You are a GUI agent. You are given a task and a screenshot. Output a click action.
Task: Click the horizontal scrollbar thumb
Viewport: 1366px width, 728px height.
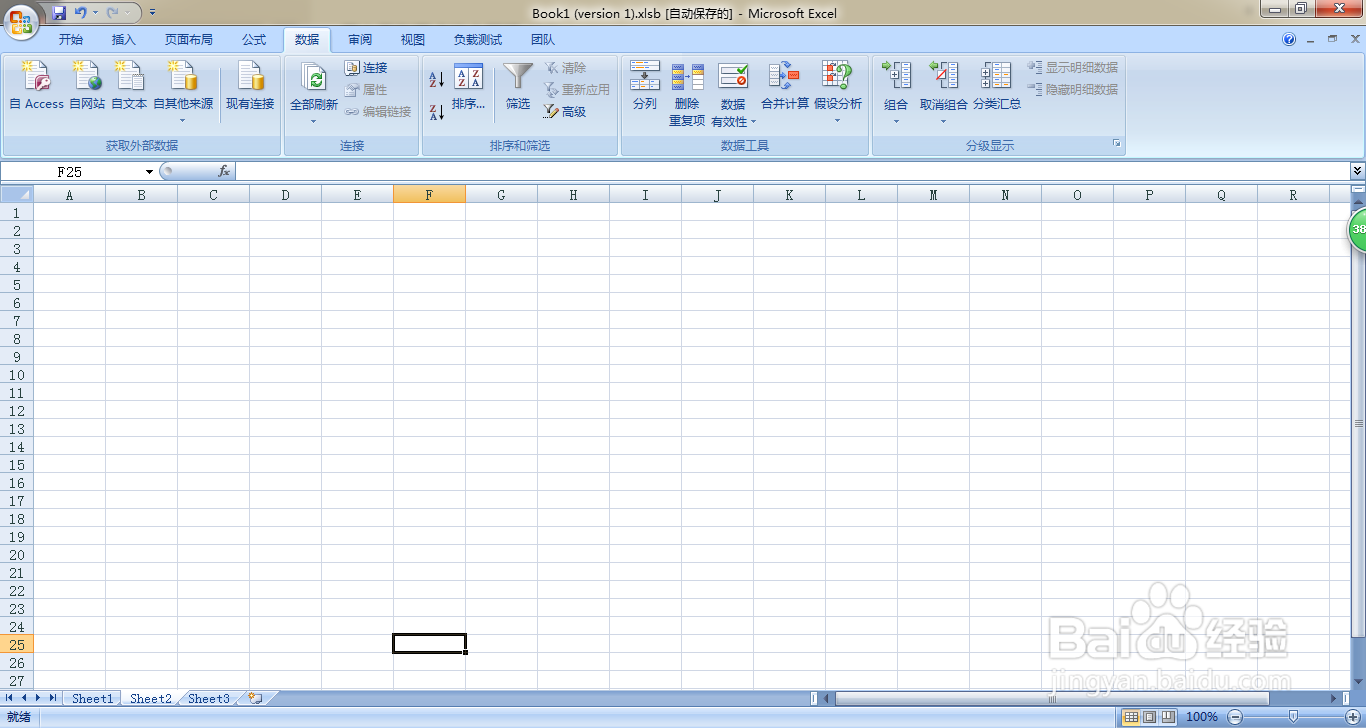point(1052,698)
